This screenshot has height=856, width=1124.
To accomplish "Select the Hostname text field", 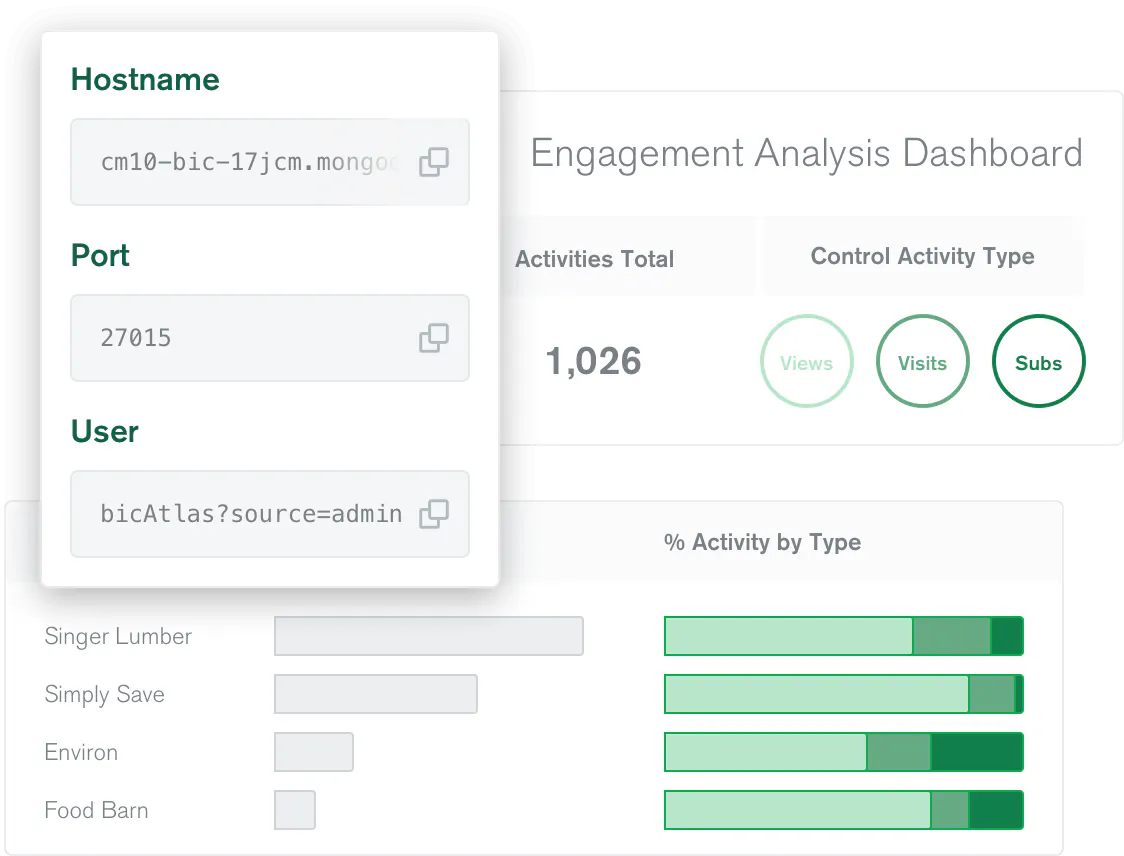I will click(x=250, y=162).
